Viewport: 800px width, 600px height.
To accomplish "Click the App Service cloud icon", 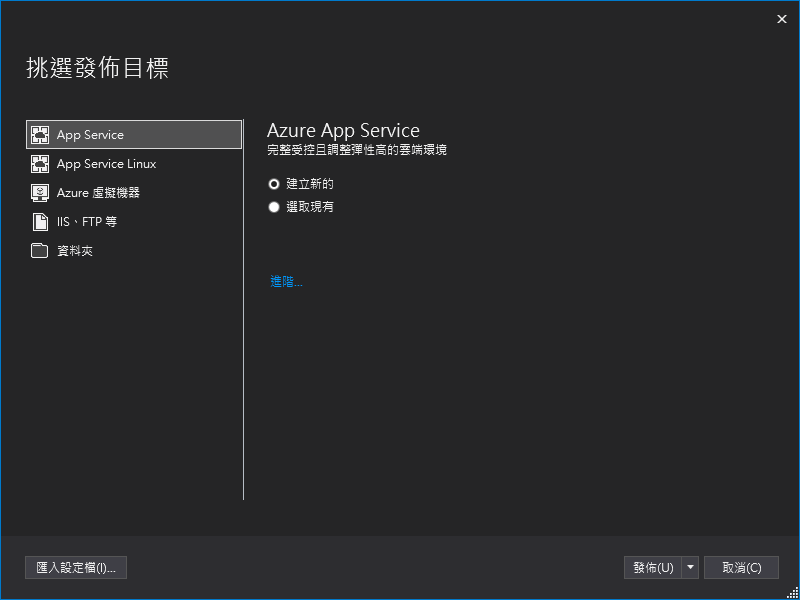I will [40, 135].
